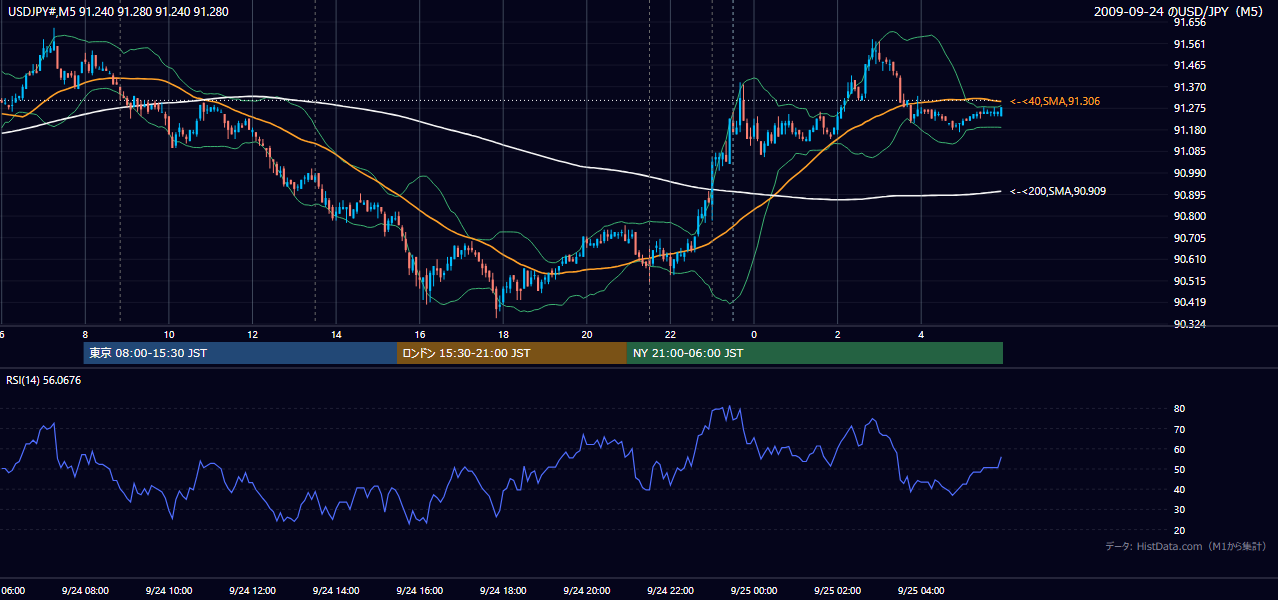
Task: Click price axis value 90.515
Action: (1189, 281)
